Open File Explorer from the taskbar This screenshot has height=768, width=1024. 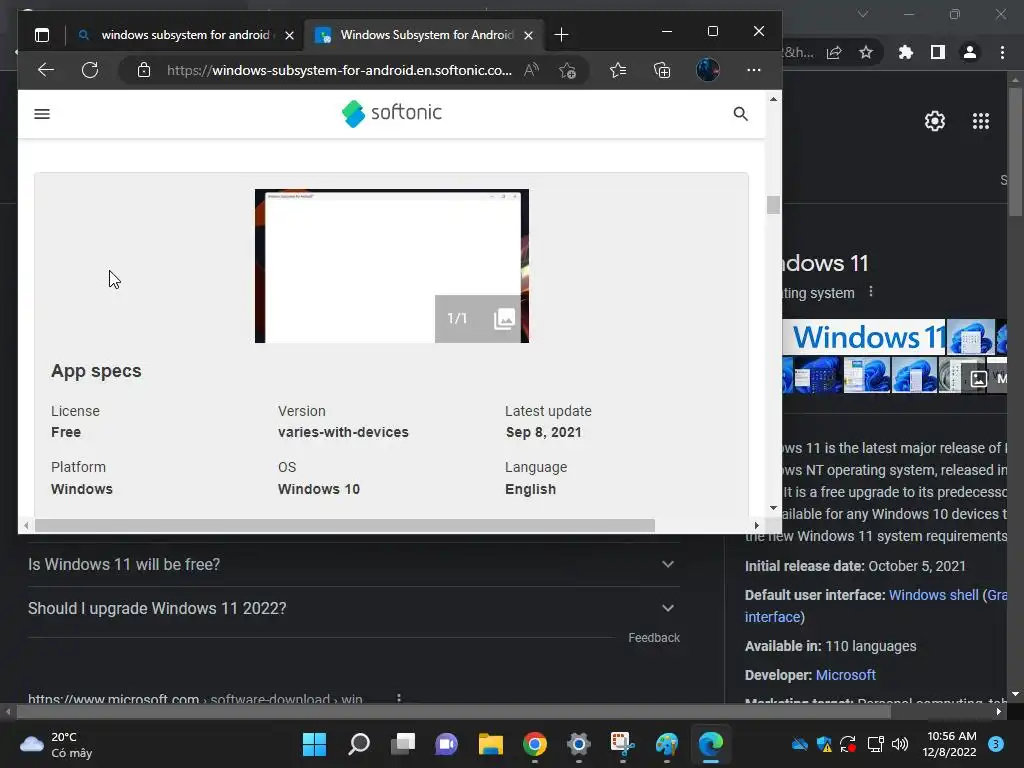click(x=490, y=744)
